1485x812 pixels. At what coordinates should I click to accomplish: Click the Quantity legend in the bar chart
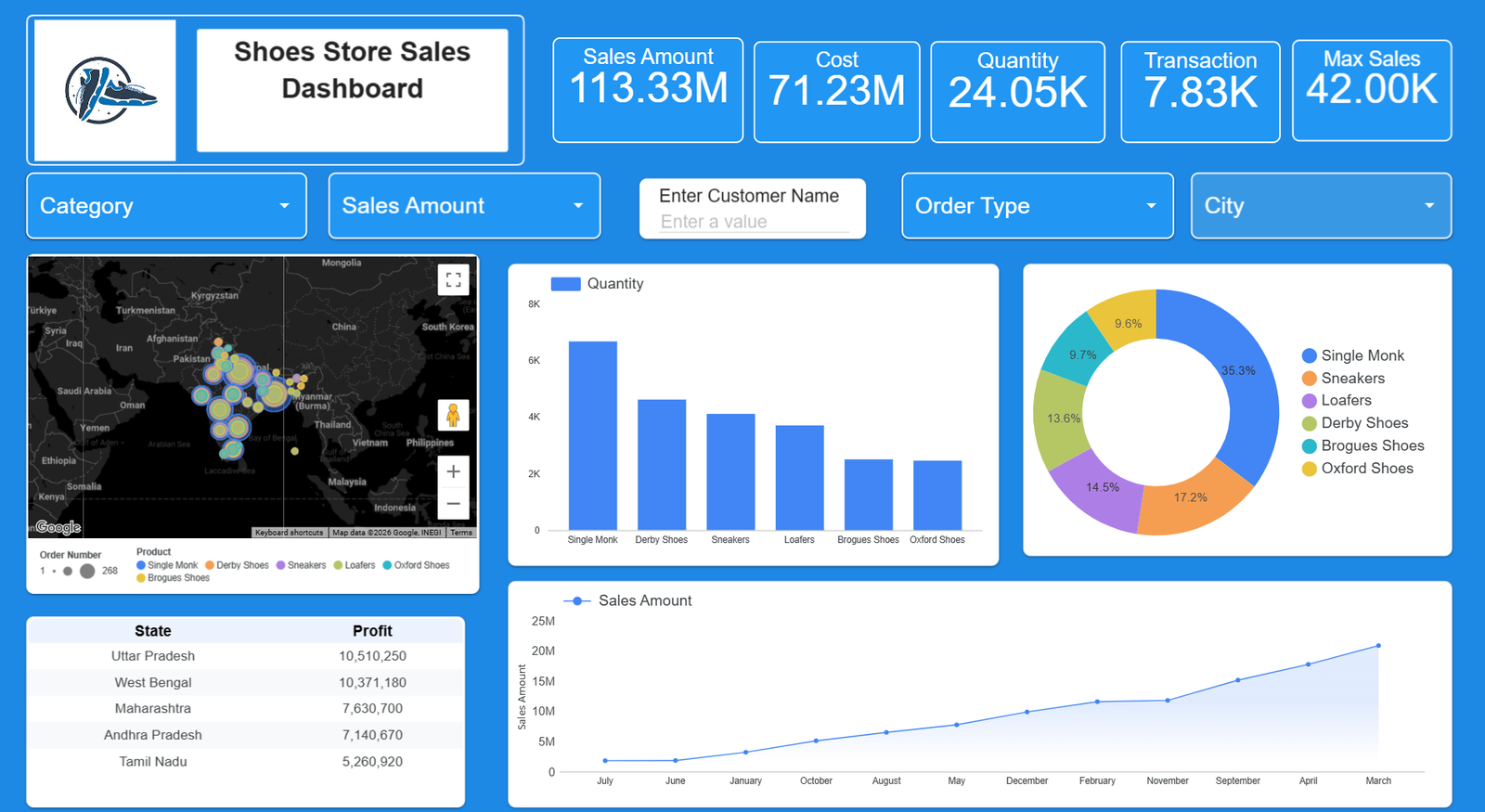[x=597, y=284]
